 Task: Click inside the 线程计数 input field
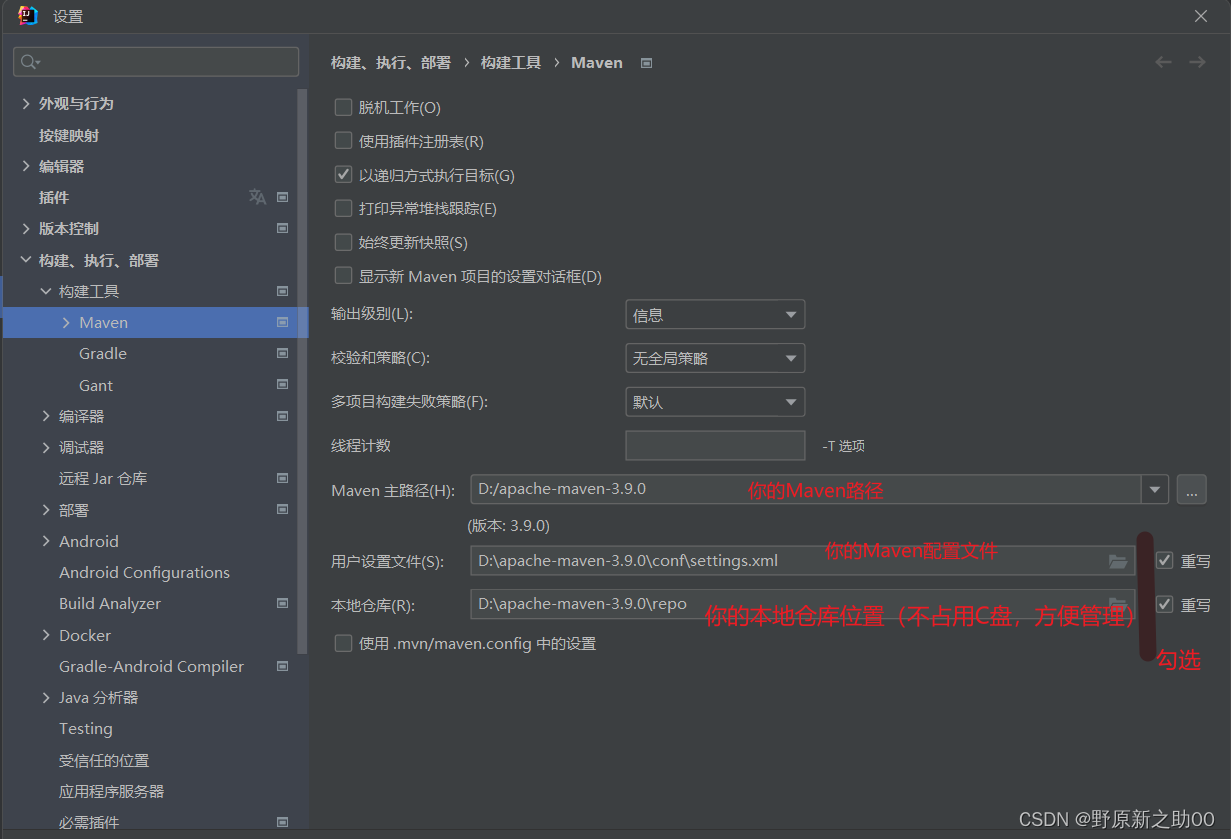coord(714,445)
